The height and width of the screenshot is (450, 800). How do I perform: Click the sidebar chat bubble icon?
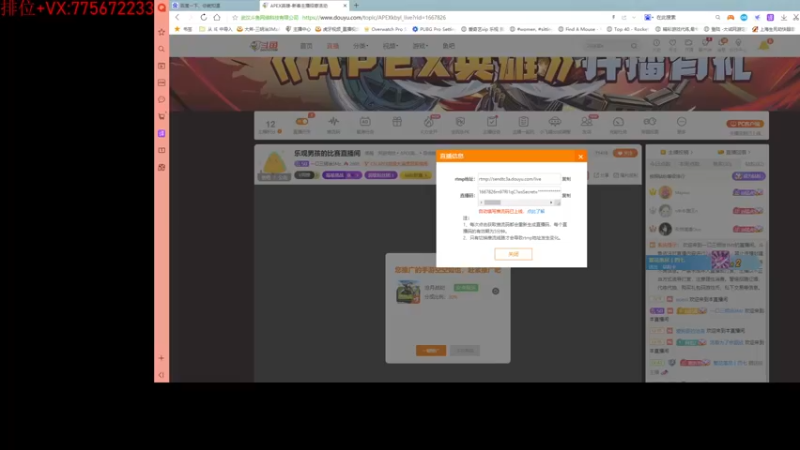click(161, 99)
